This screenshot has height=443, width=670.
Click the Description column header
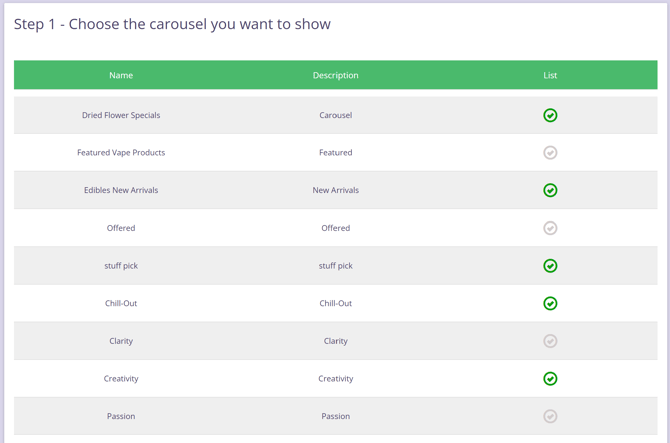click(x=335, y=75)
